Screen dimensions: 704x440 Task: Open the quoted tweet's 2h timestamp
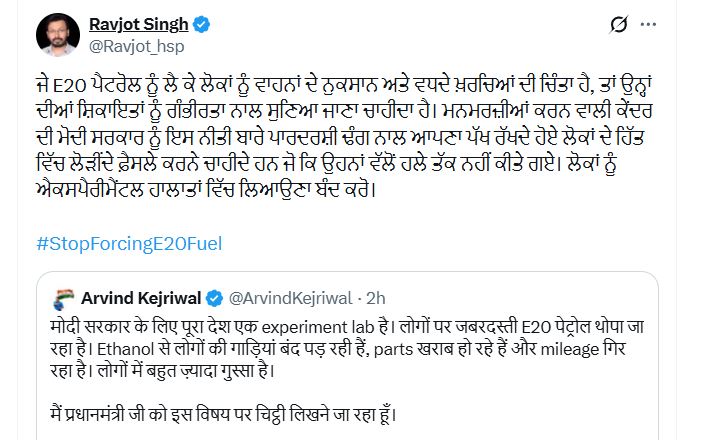376,298
